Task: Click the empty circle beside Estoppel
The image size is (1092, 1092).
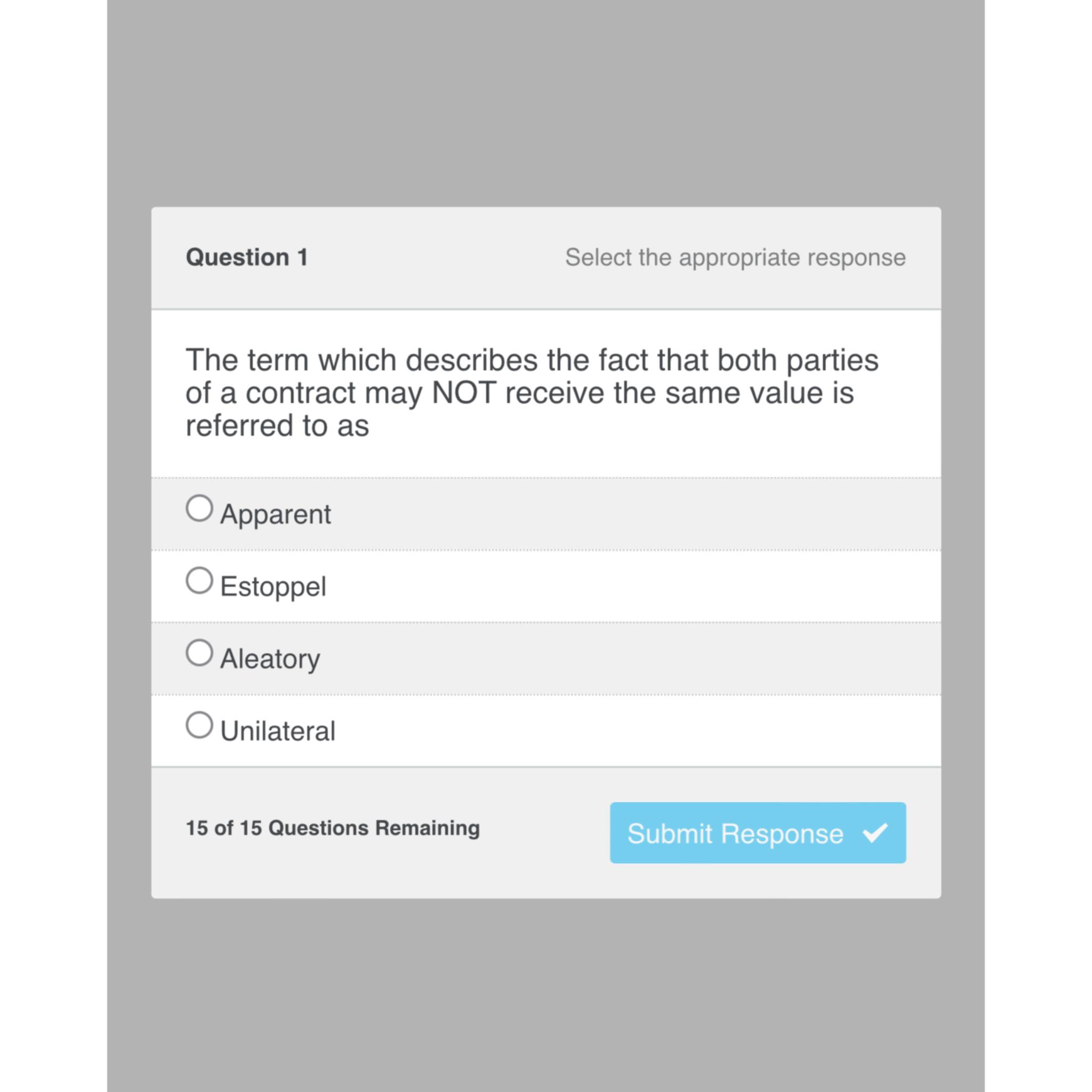Action: tap(199, 581)
